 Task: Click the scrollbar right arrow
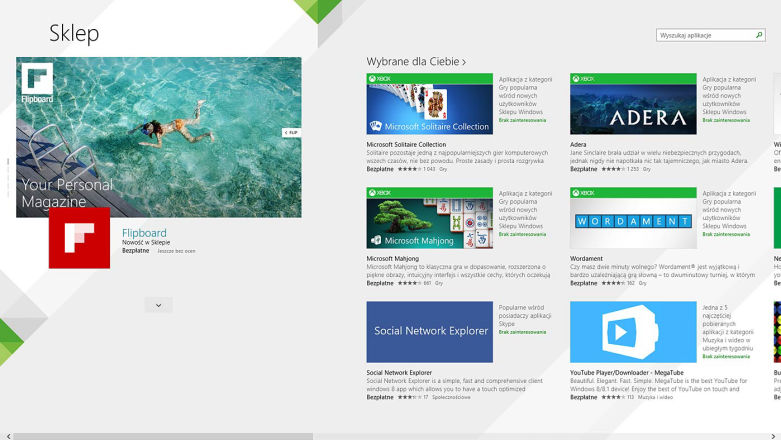pyautogui.click(x=773, y=437)
